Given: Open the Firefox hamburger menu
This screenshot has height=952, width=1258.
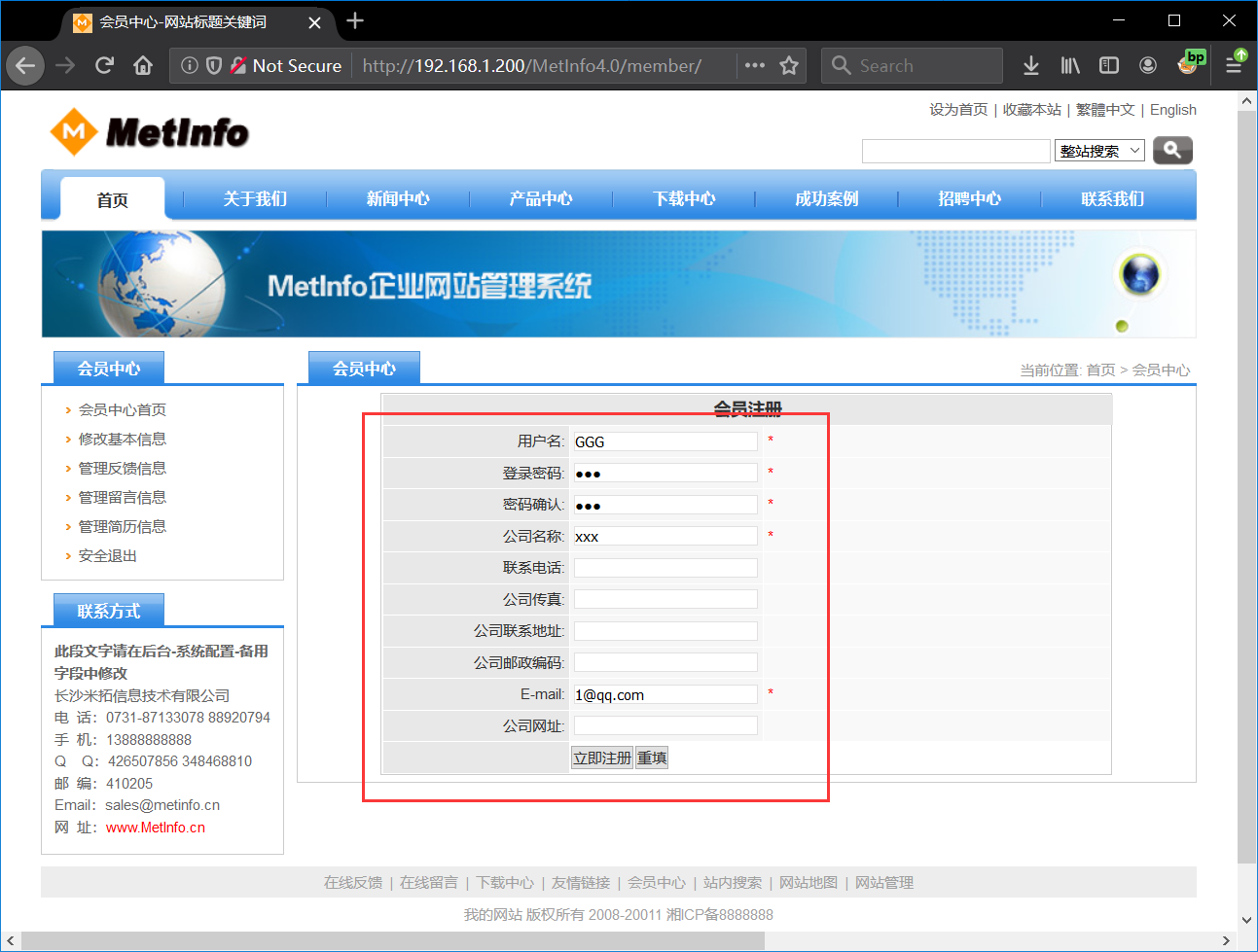Looking at the screenshot, I should tap(1234, 66).
